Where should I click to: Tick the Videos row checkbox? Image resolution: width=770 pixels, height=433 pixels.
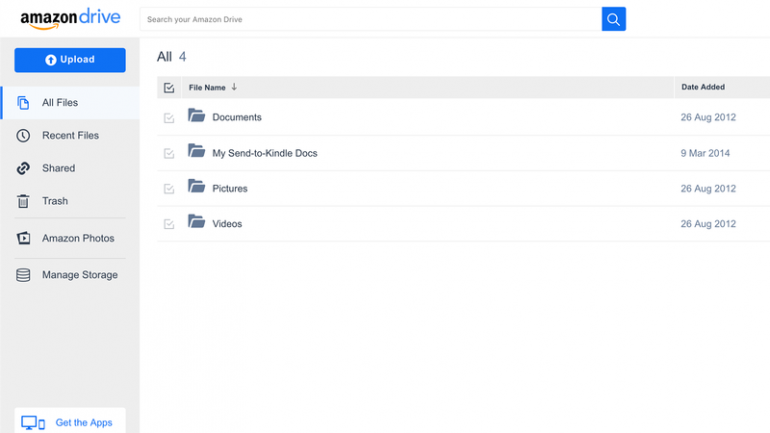(169, 224)
